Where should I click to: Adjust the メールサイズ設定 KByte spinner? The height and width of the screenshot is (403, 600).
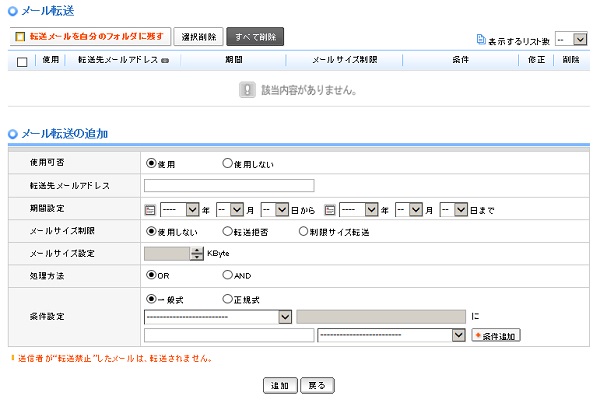[x=197, y=253]
